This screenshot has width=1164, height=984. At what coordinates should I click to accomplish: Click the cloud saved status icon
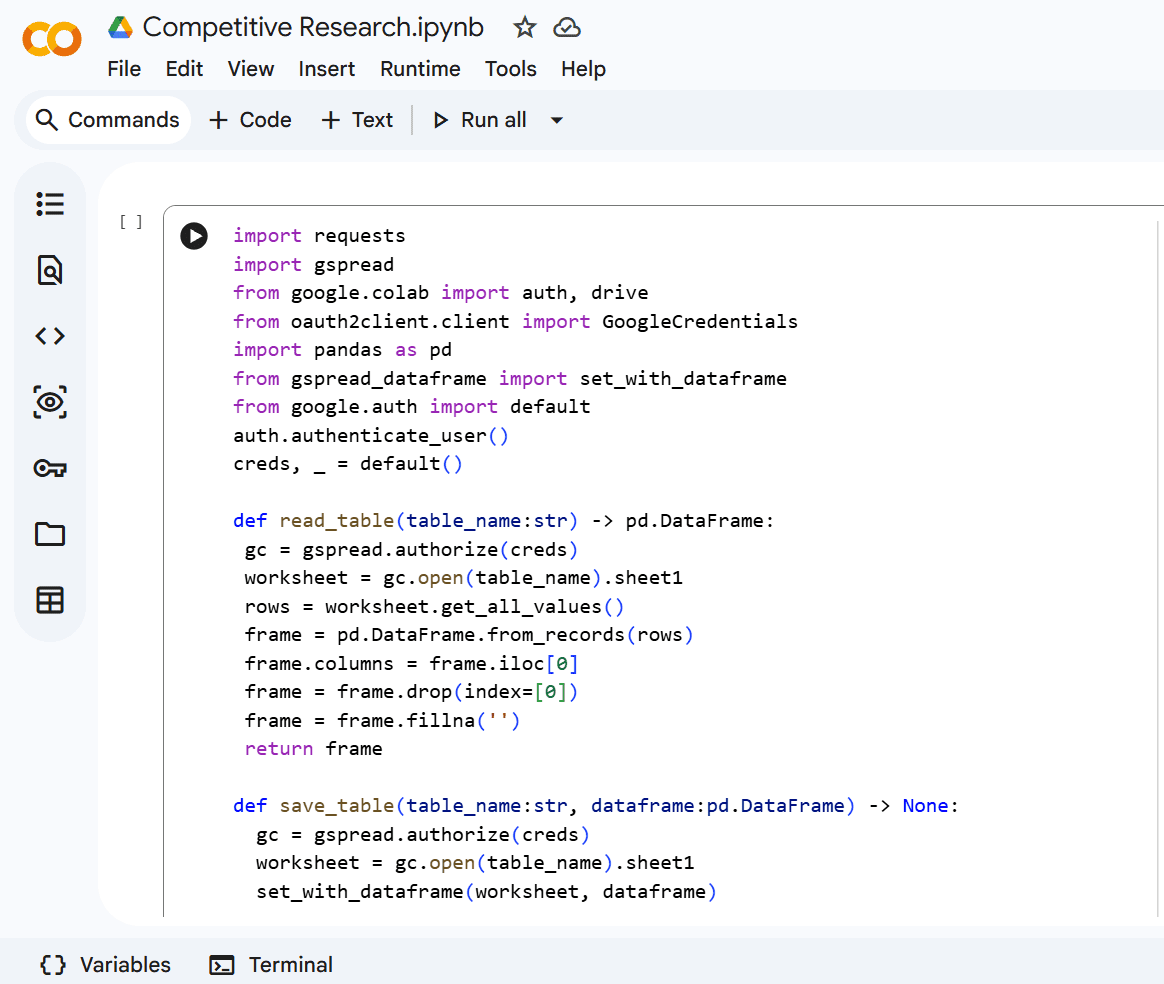(x=567, y=27)
